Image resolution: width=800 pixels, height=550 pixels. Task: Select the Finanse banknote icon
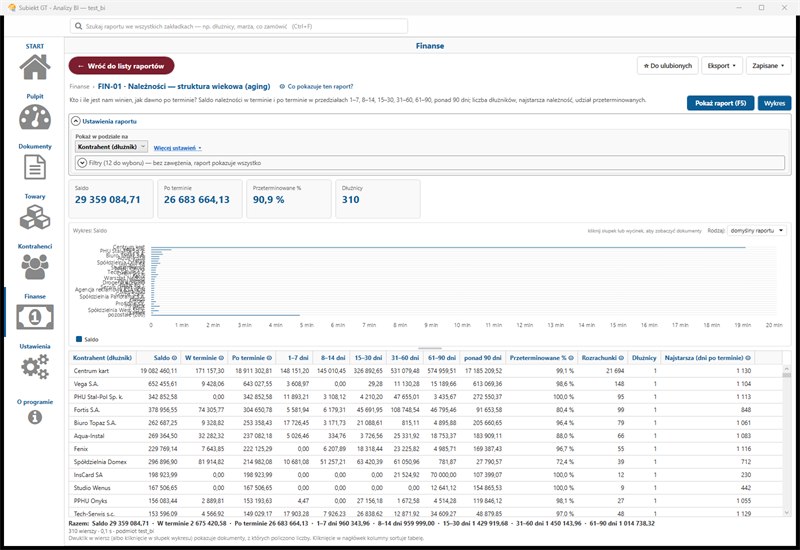click(35, 317)
